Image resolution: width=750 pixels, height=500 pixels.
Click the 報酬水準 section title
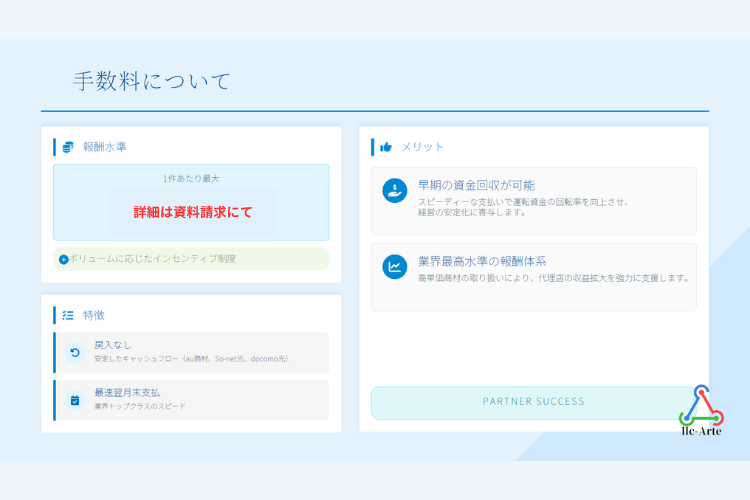coord(104,147)
